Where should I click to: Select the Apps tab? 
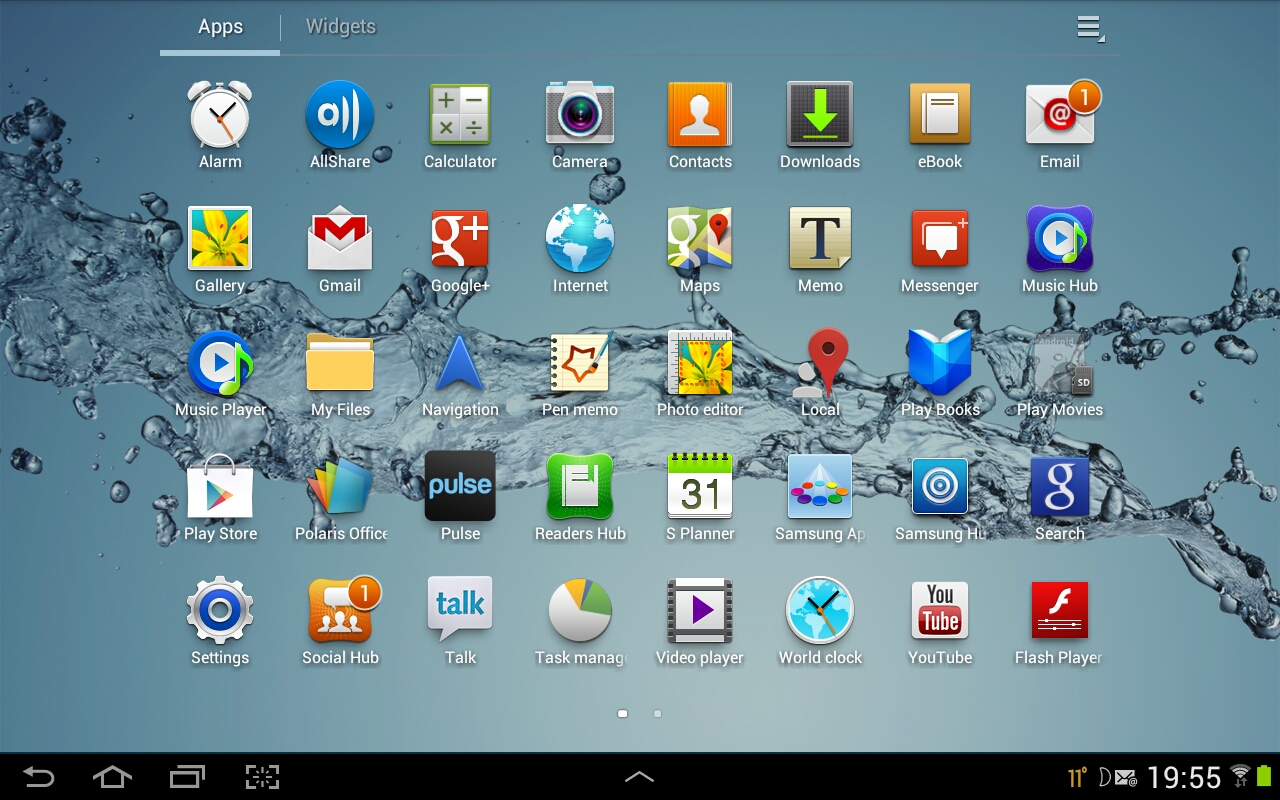coord(220,27)
